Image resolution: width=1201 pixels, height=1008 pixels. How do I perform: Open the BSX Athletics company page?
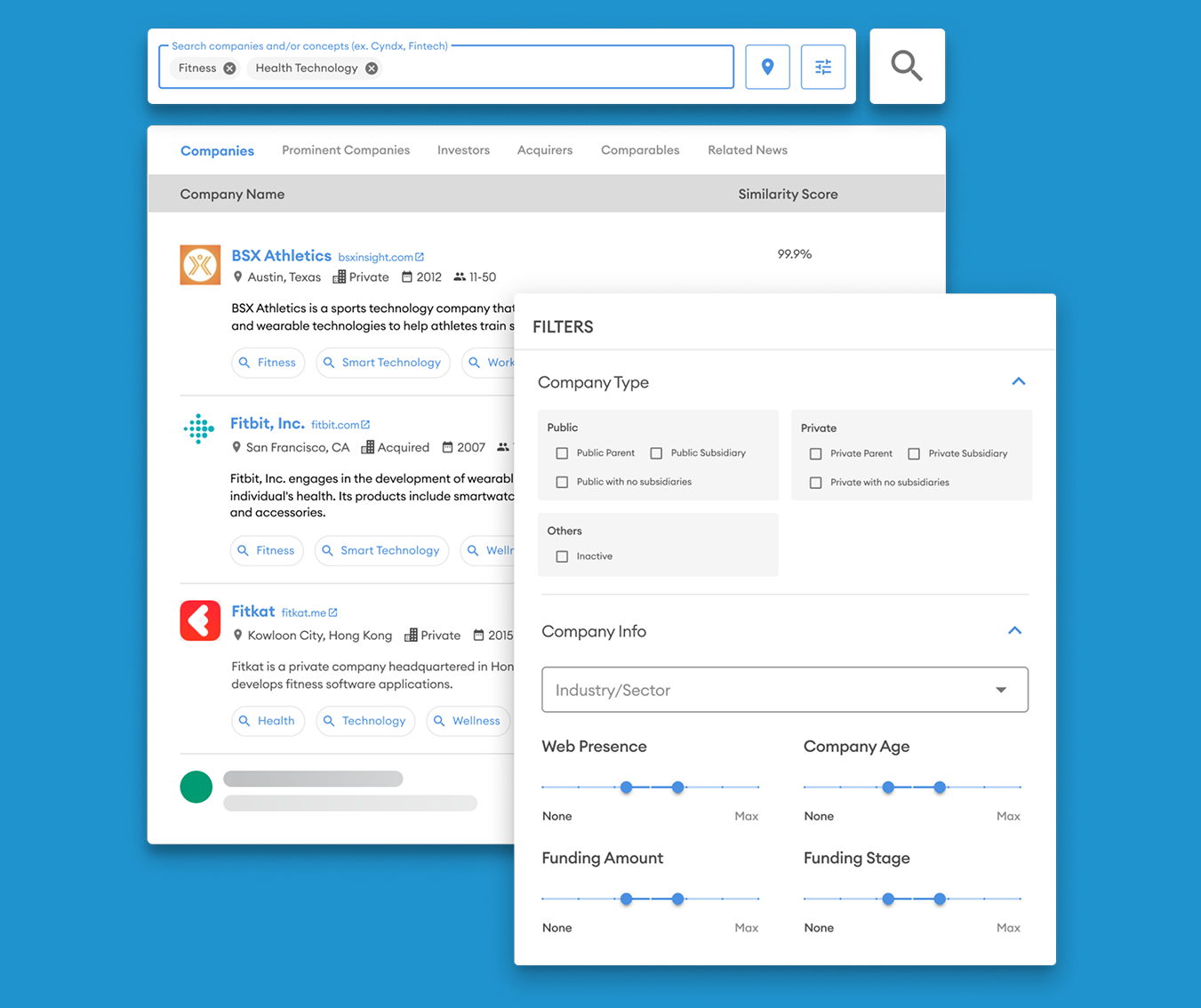pos(281,255)
